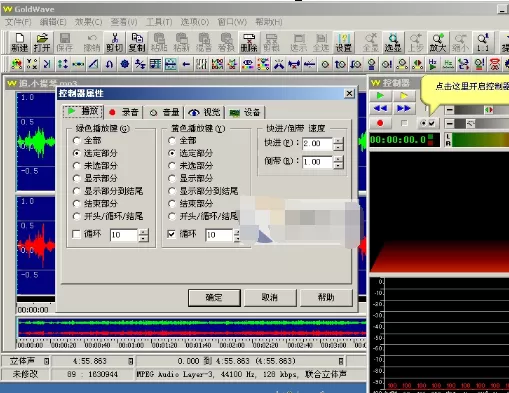This screenshot has width=509, height=393.
Task: Decrease 快进 speed with down arrow
Action: (x=339, y=147)
